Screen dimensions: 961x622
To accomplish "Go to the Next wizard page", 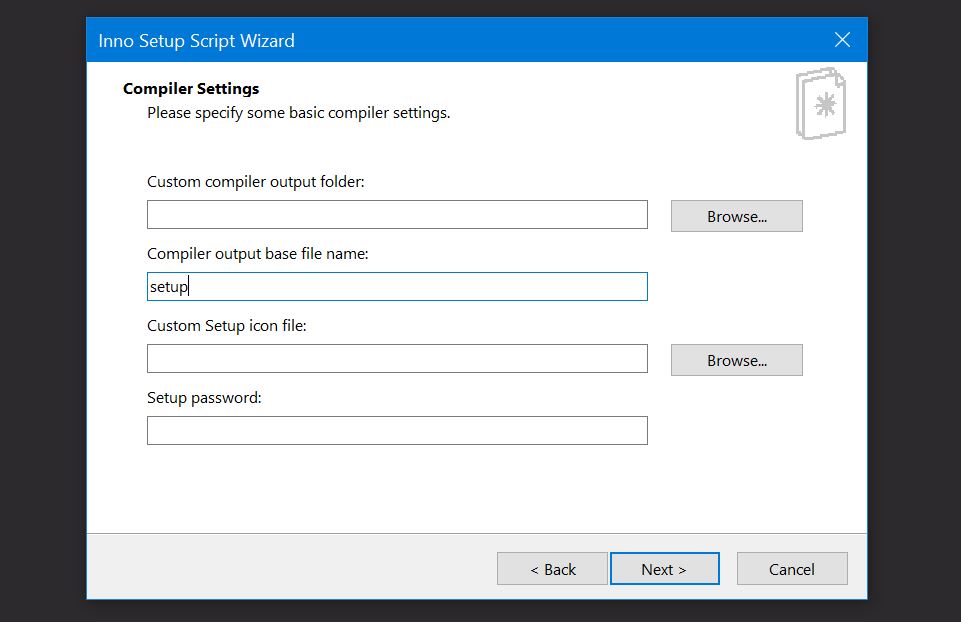I will pos(664,569).
